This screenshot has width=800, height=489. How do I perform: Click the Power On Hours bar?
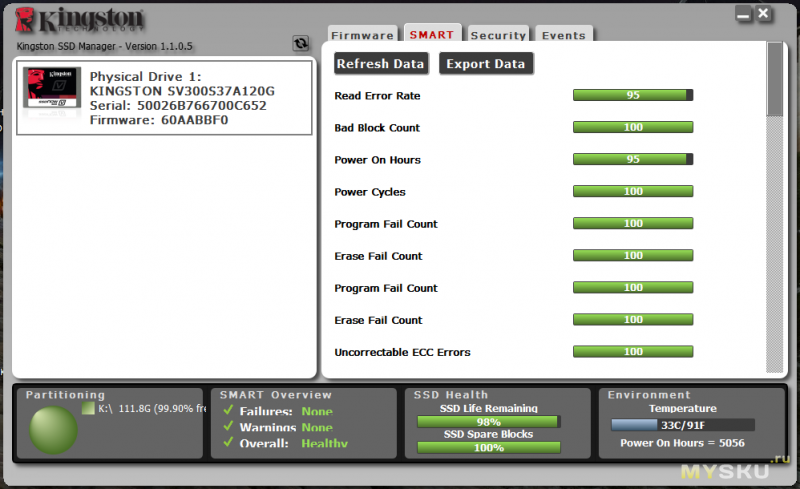[x=633, y=159]
